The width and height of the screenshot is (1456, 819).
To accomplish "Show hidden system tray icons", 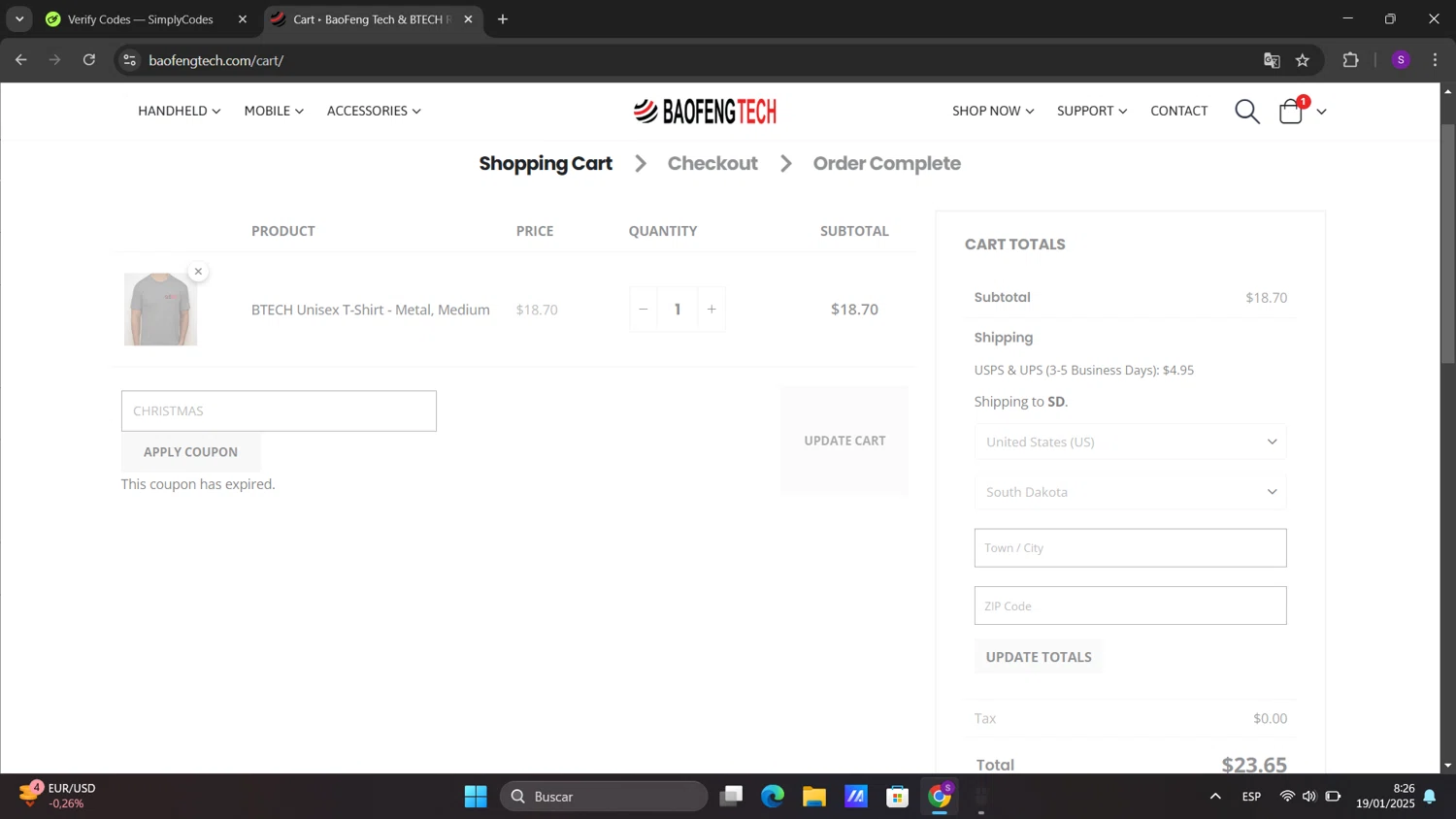I will tap(1215, 797).
